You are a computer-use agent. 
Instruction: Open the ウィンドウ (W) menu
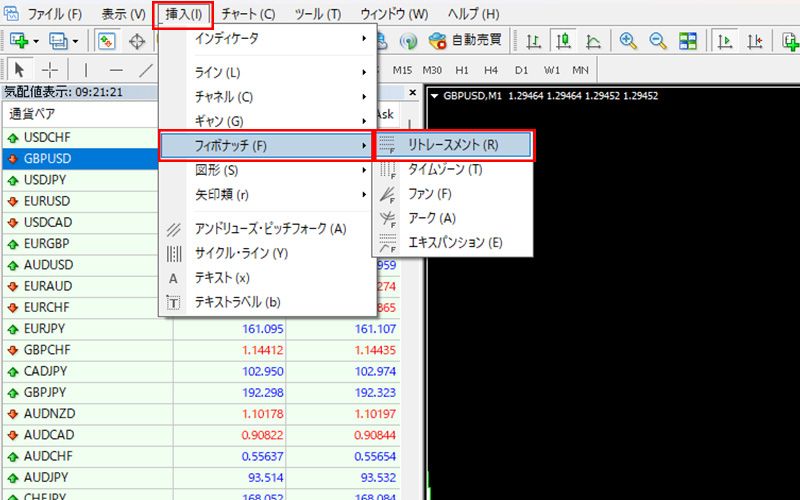tap(394, 14)
